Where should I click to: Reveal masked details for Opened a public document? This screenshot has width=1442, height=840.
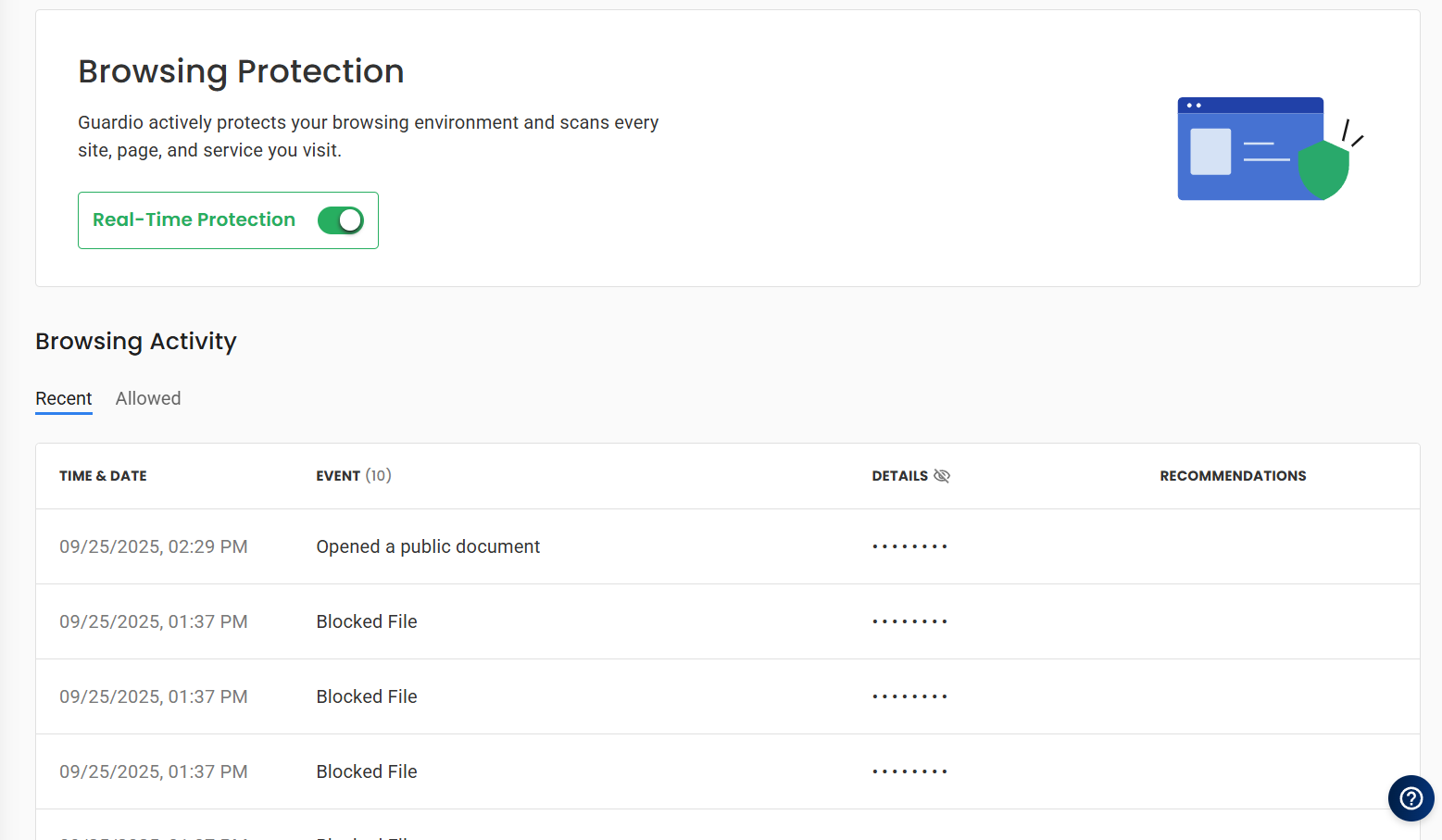[x=909, y=546]
